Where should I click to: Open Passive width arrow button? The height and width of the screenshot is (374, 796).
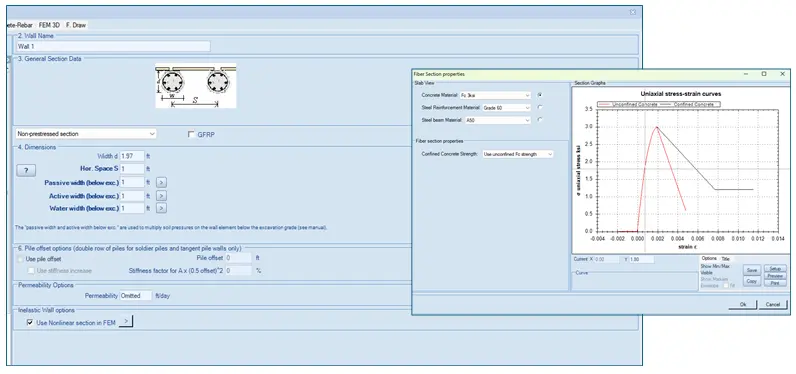[161, 182]
